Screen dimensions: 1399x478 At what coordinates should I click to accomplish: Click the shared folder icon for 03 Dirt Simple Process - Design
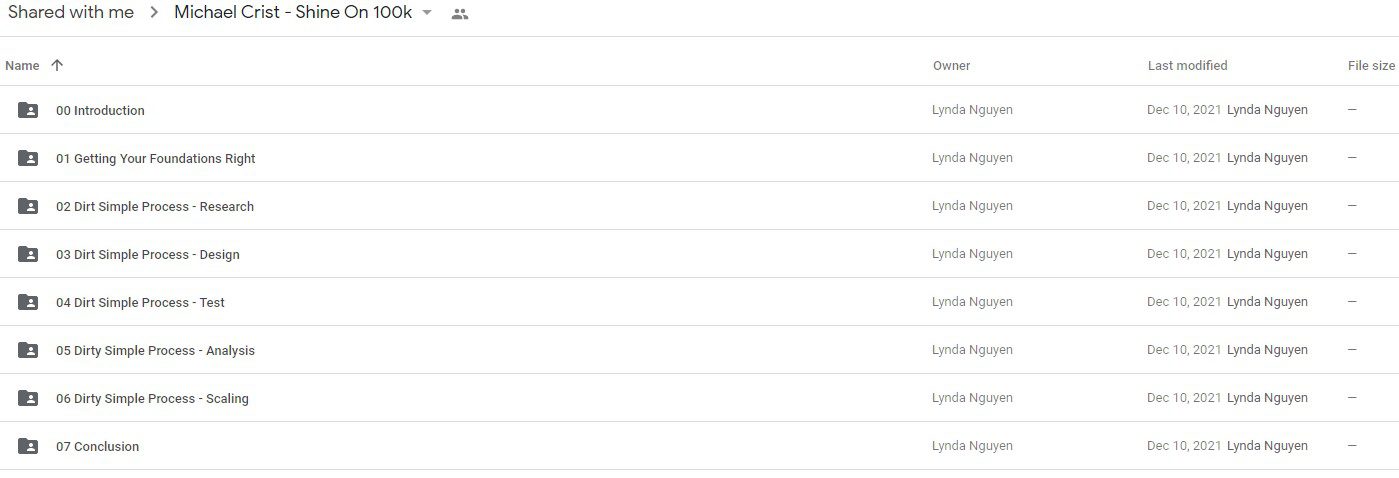point(28,254)
